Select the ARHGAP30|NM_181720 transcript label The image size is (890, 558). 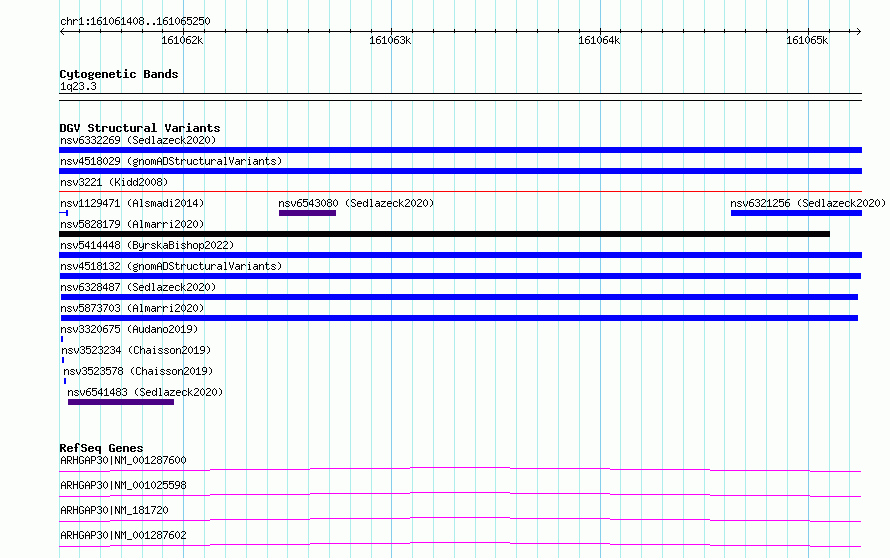coord(114,510)
